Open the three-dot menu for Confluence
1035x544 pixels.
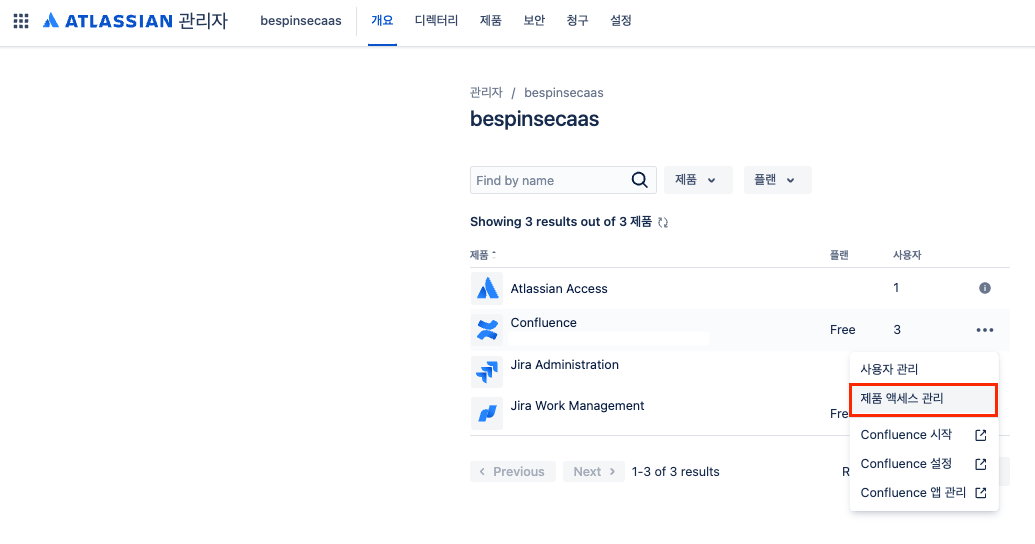tap(985, 330)
